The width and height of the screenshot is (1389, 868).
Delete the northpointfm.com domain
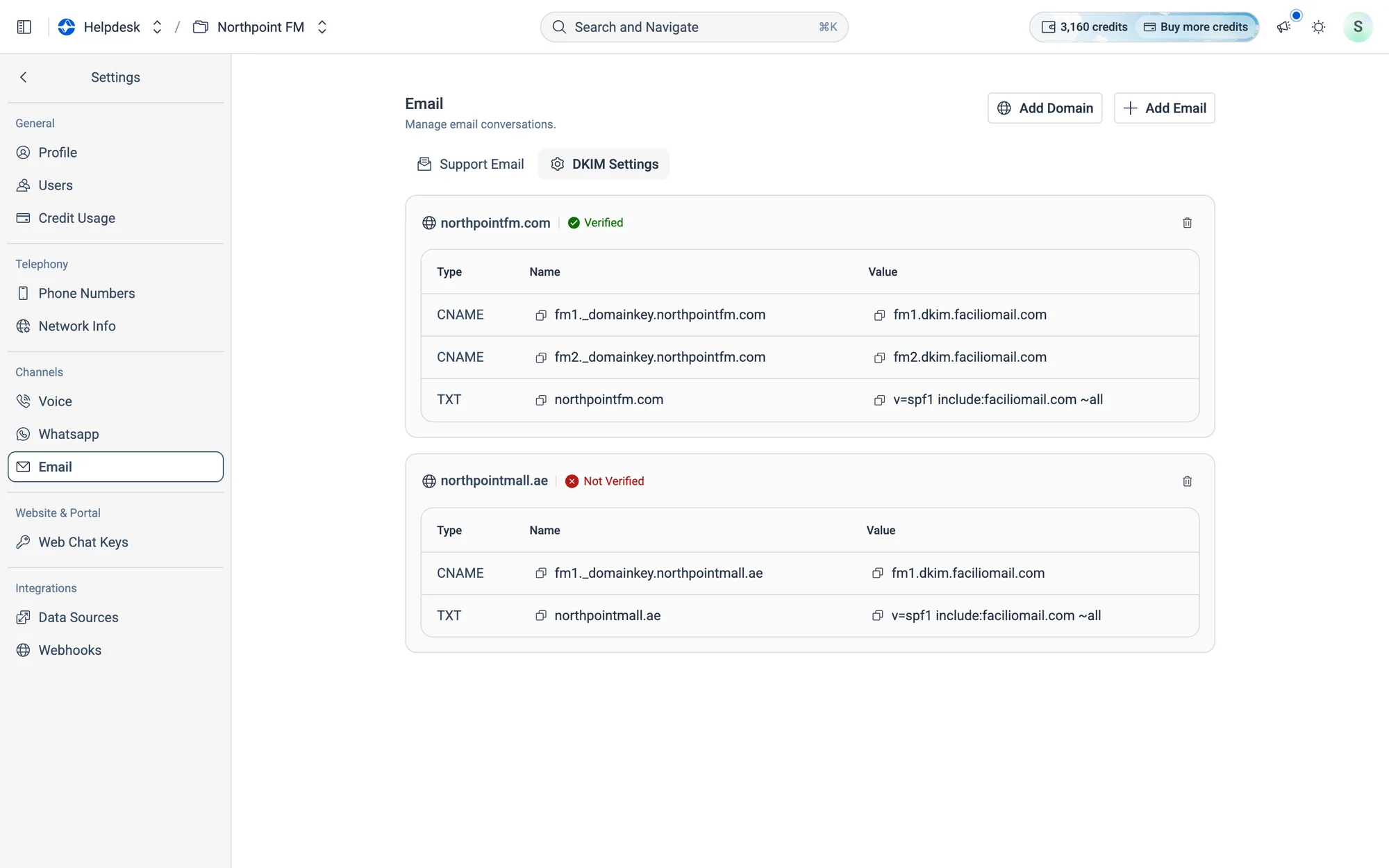pos(1187,223)
